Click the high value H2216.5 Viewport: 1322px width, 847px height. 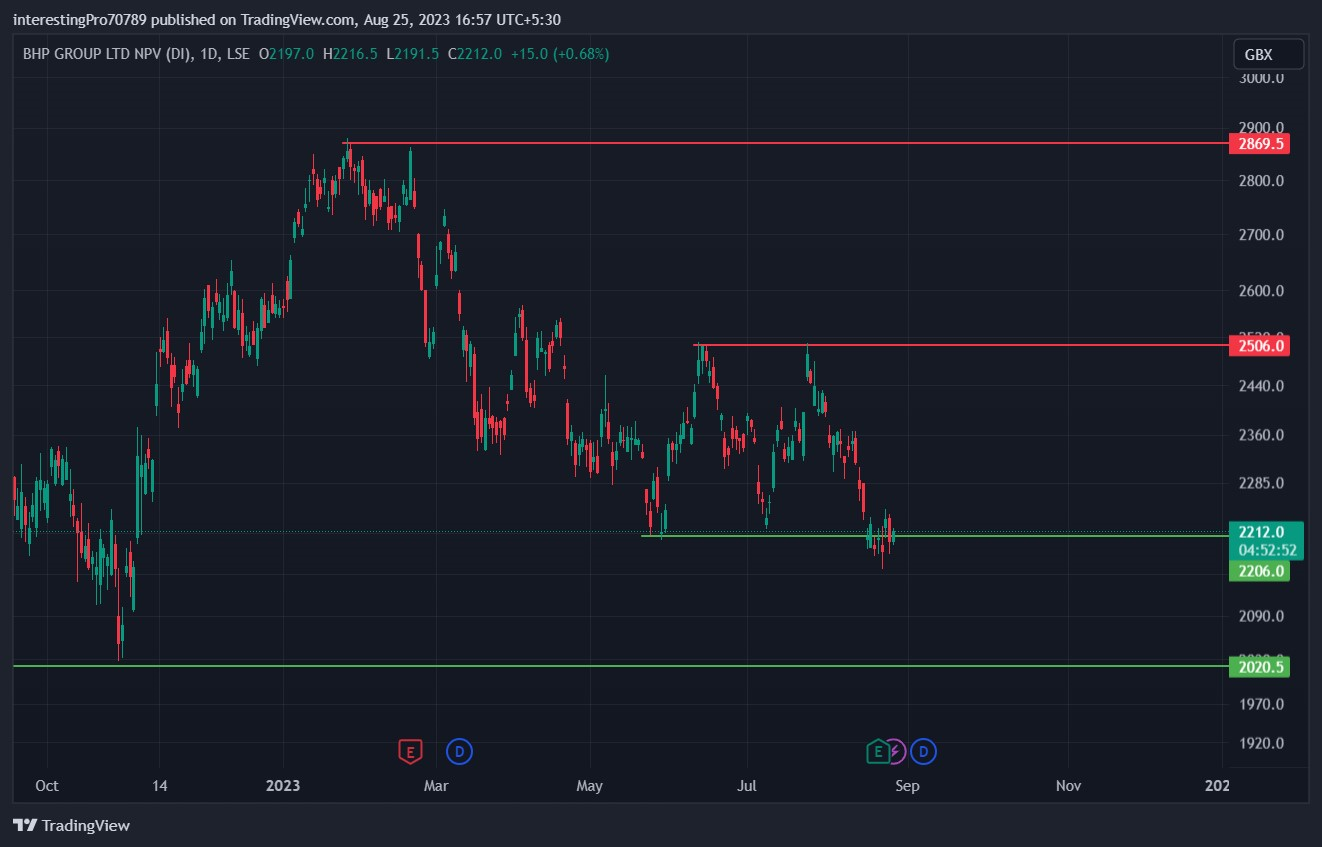[350, 54]
